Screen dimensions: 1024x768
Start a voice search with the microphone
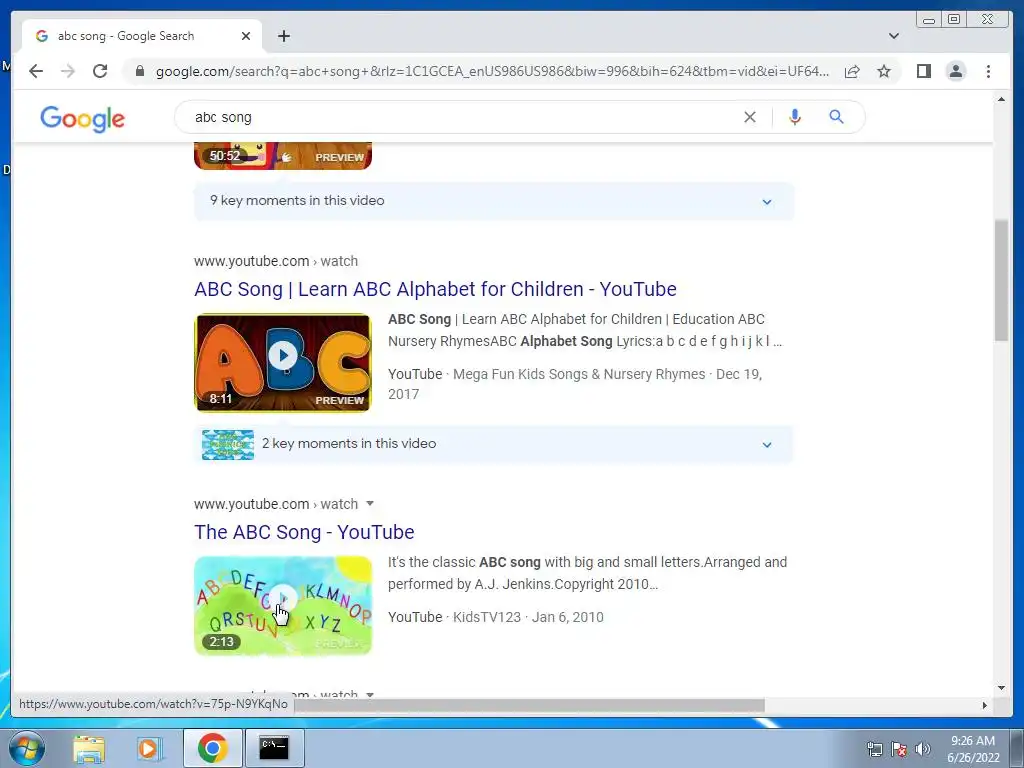[x=795, y=117]
